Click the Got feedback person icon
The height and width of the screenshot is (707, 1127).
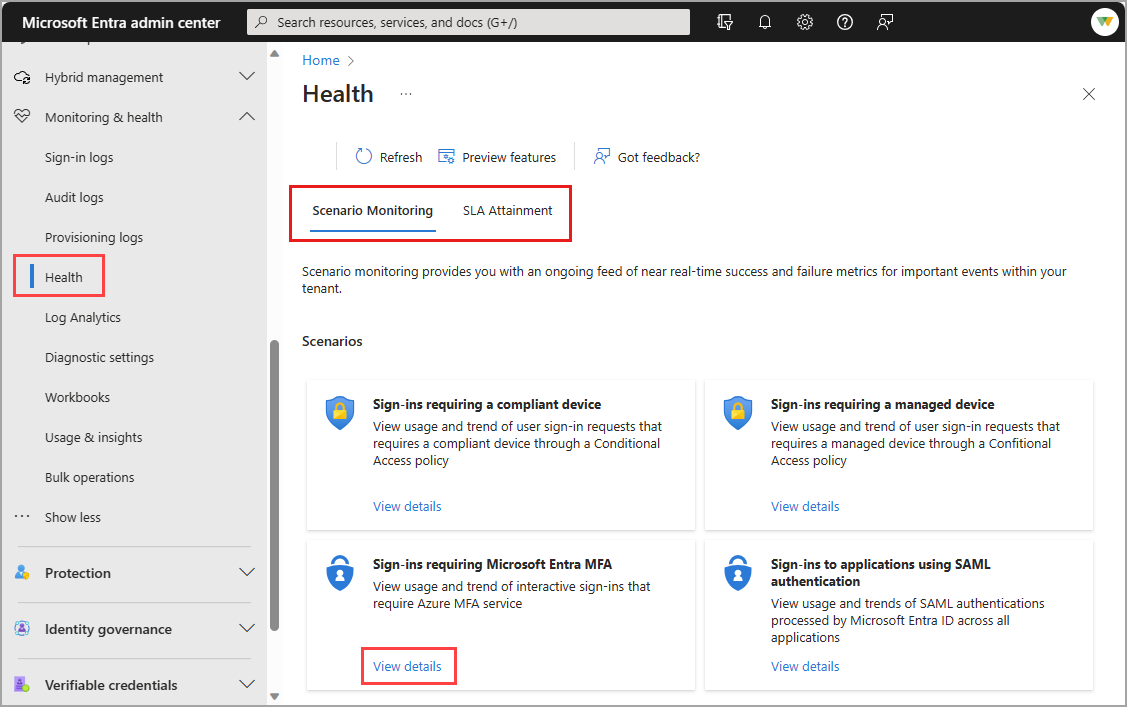(x=602, y=157)
